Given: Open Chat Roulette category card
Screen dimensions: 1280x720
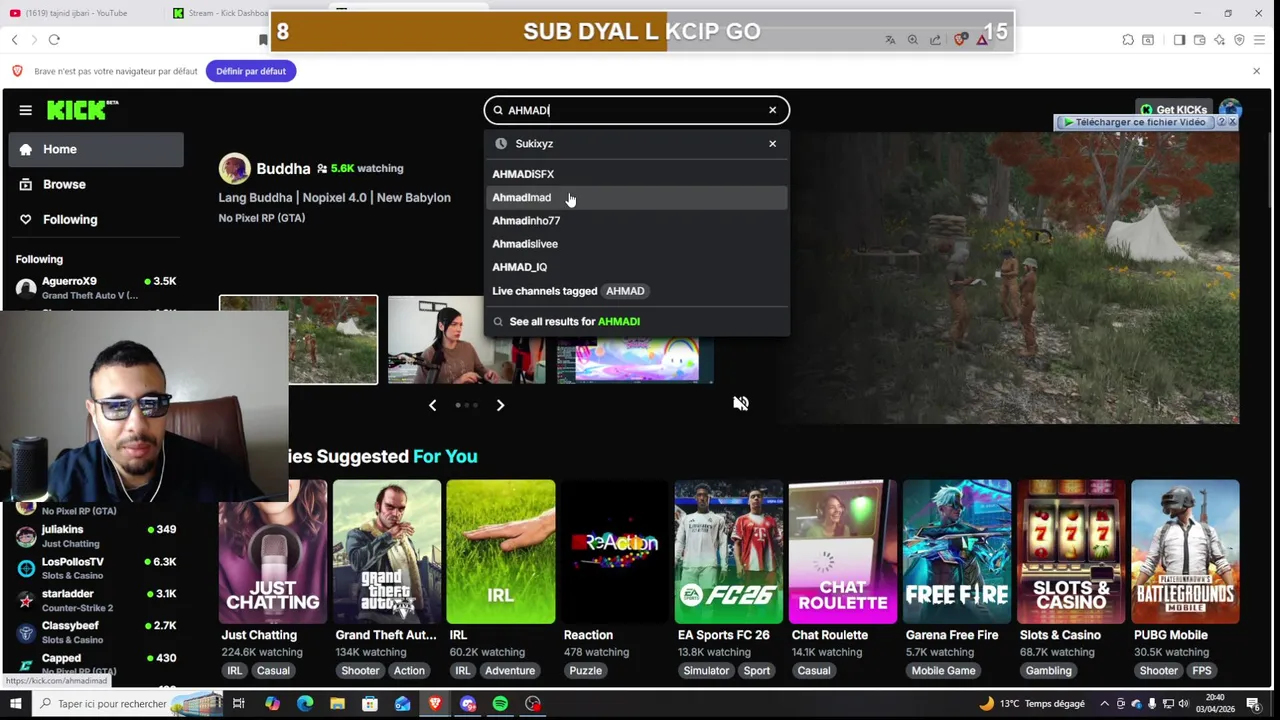Looking at the screenshot, I should (843, 552).
